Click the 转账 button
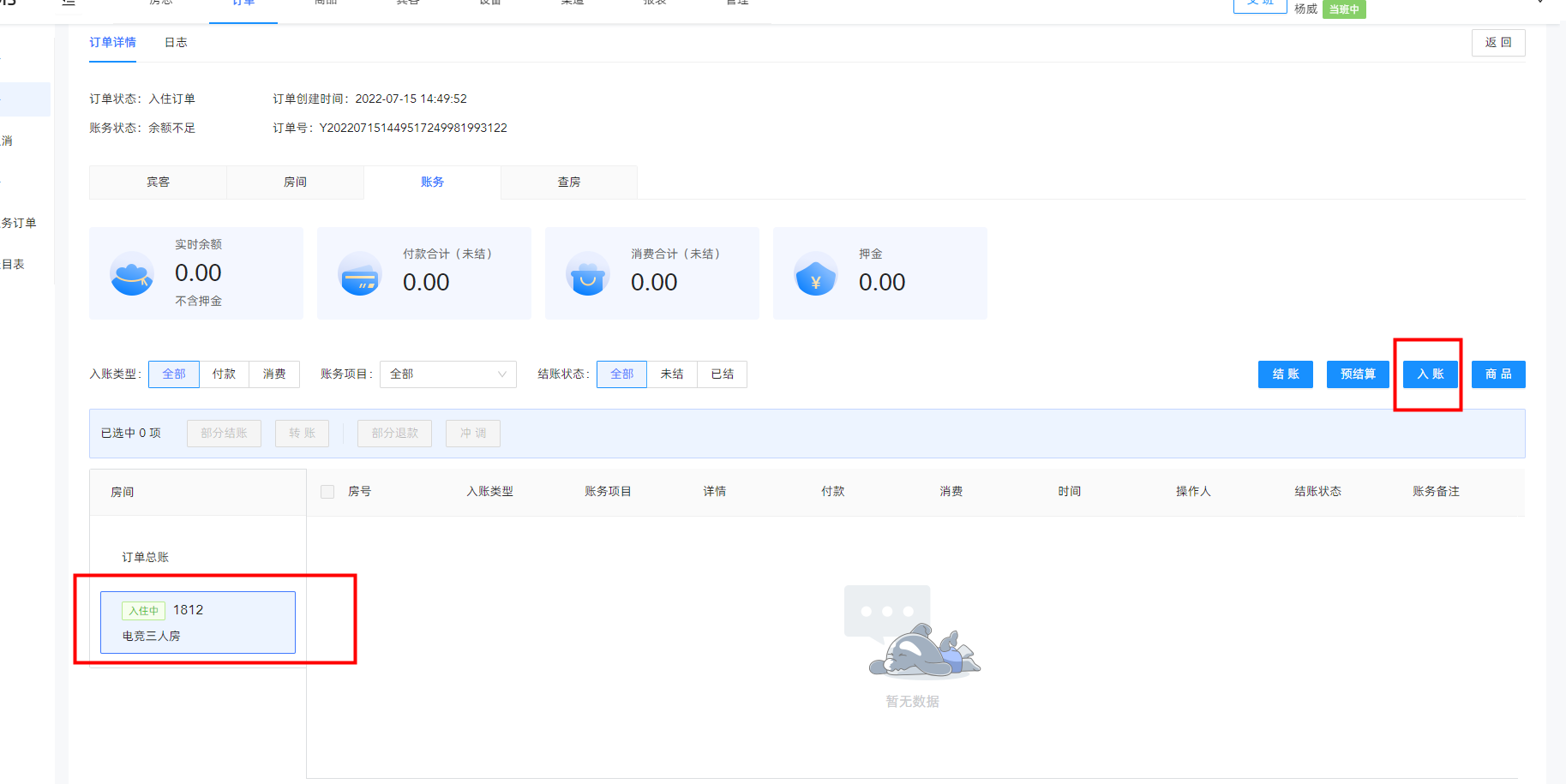This screenshot has height=784, width=1566. click(x=302, y=434)
